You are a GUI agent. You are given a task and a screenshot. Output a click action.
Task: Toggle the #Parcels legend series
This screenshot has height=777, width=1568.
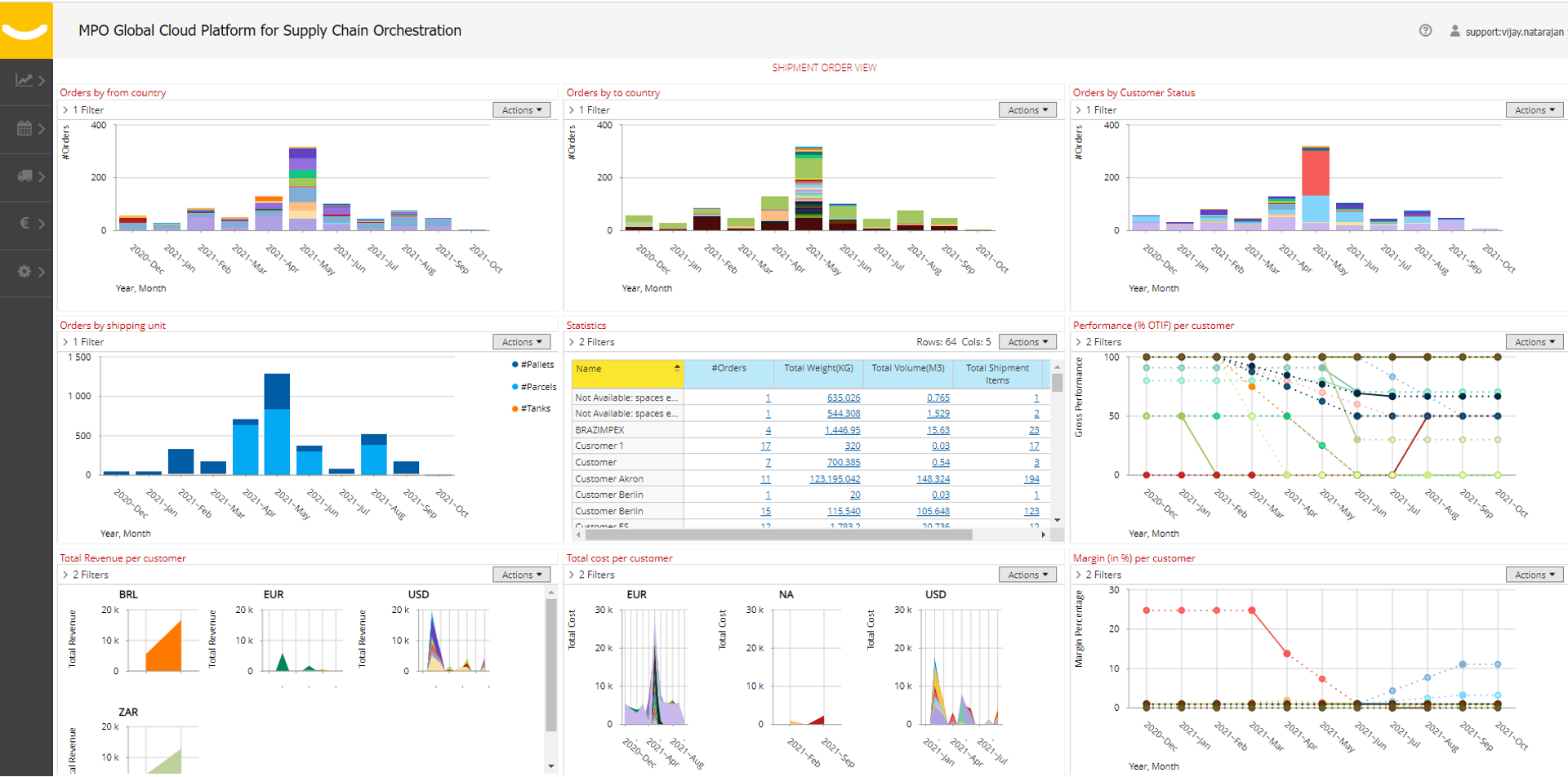(x=534, y=387)
